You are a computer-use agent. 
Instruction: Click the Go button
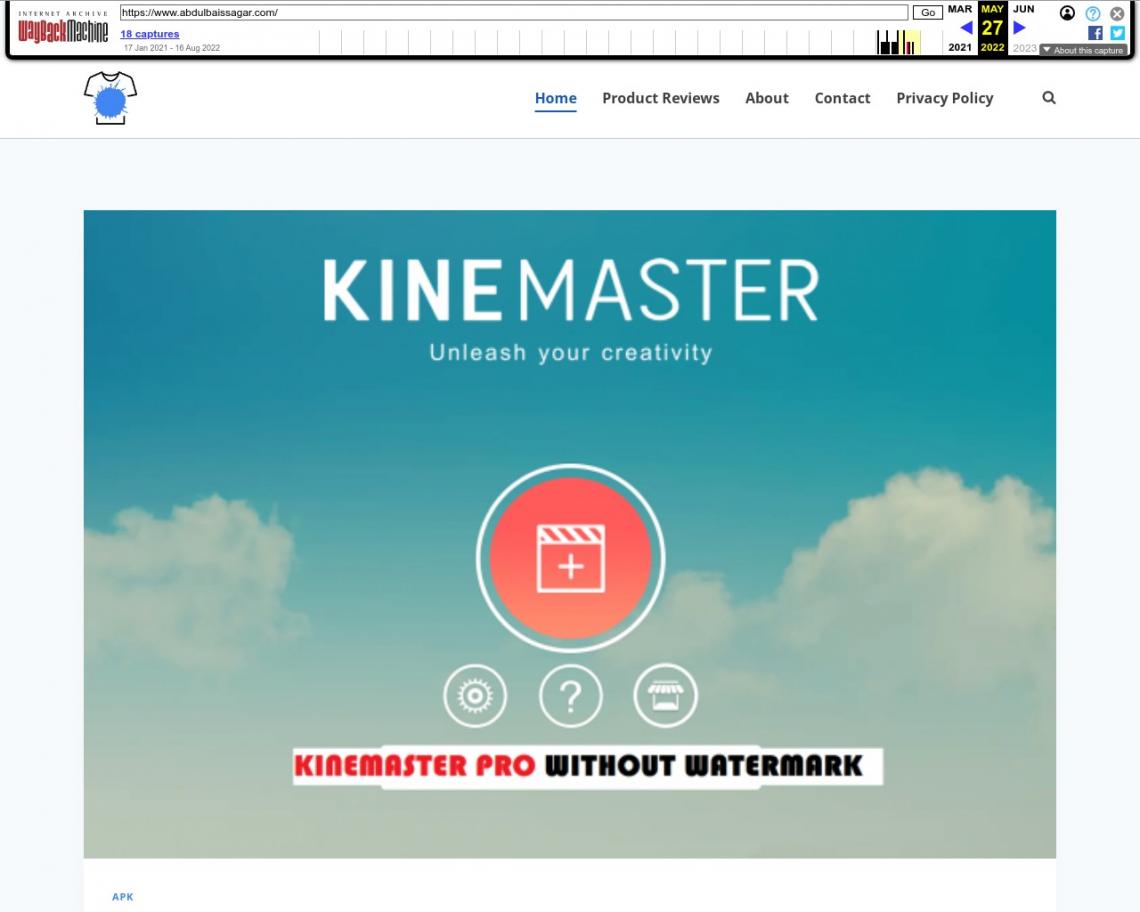(928, 12)
